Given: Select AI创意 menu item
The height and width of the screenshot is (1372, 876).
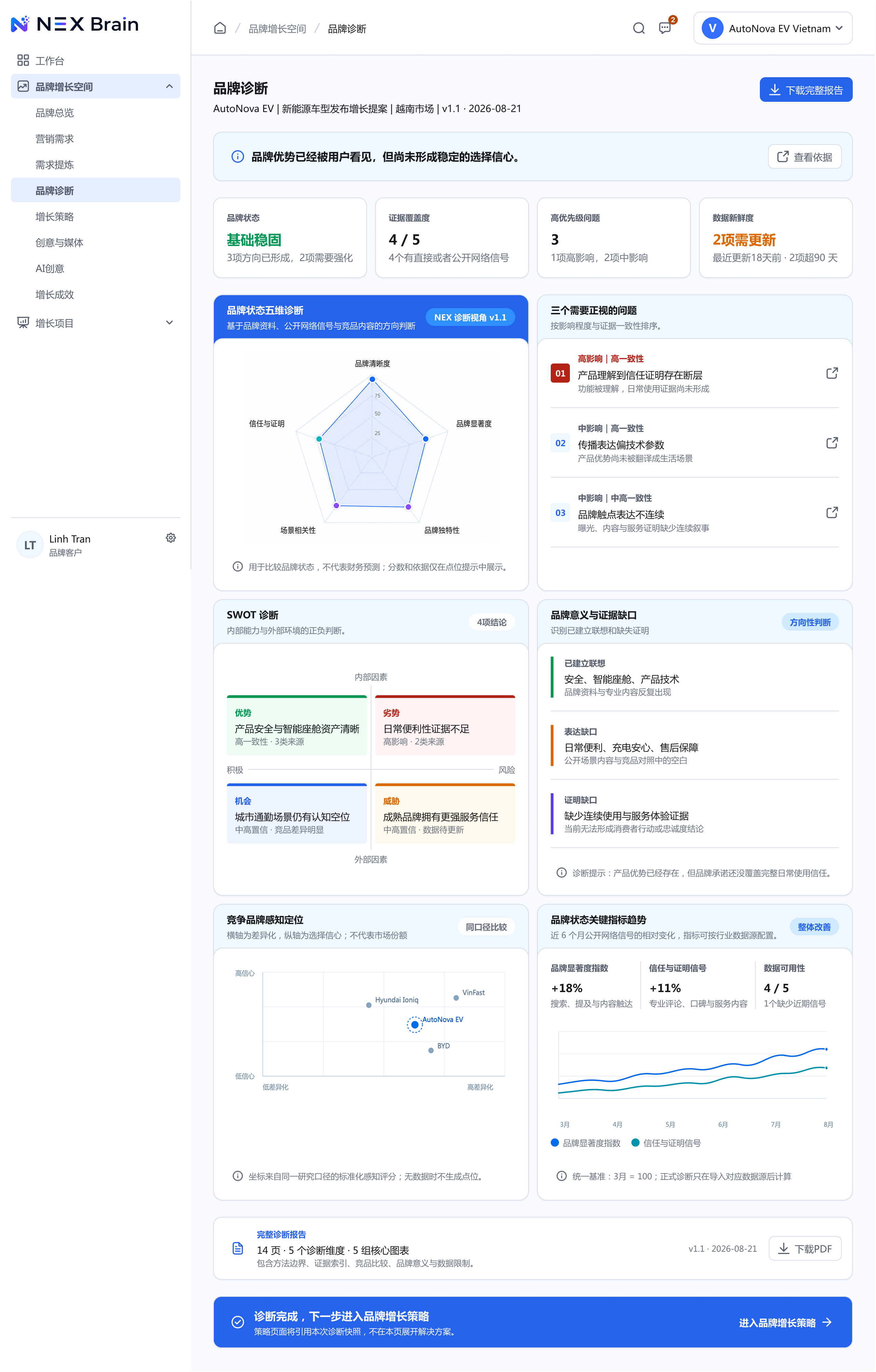Looking at the screenshot, I should (96, 268).
